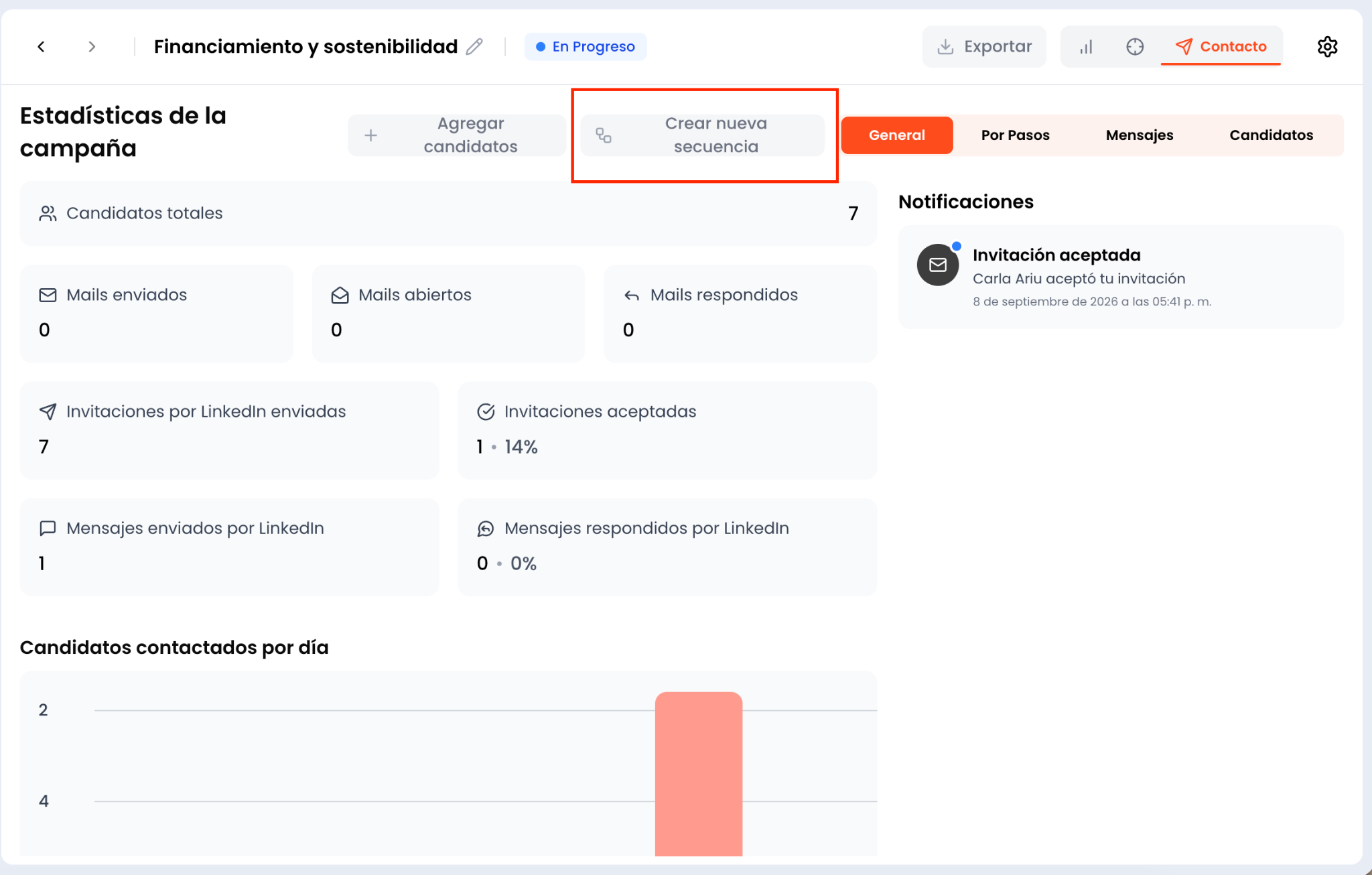Image resolution: width=1372 pixels, height=875 pixels.
Task: Click the 14% accepted invitations value
Action: (x=521, y=447)
